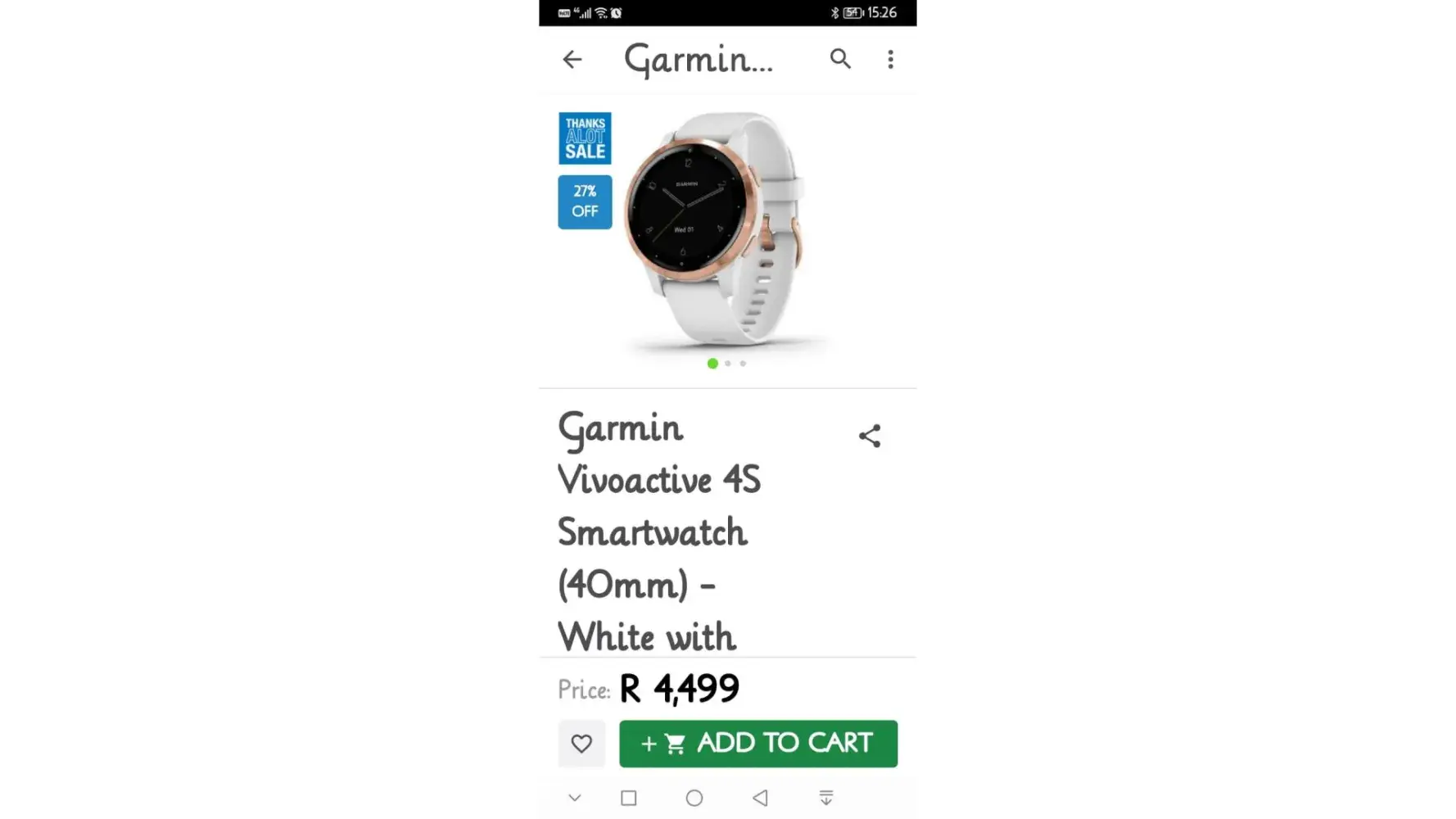Tap the back arrow in header
1456x819 pixels.
point(572,59)
